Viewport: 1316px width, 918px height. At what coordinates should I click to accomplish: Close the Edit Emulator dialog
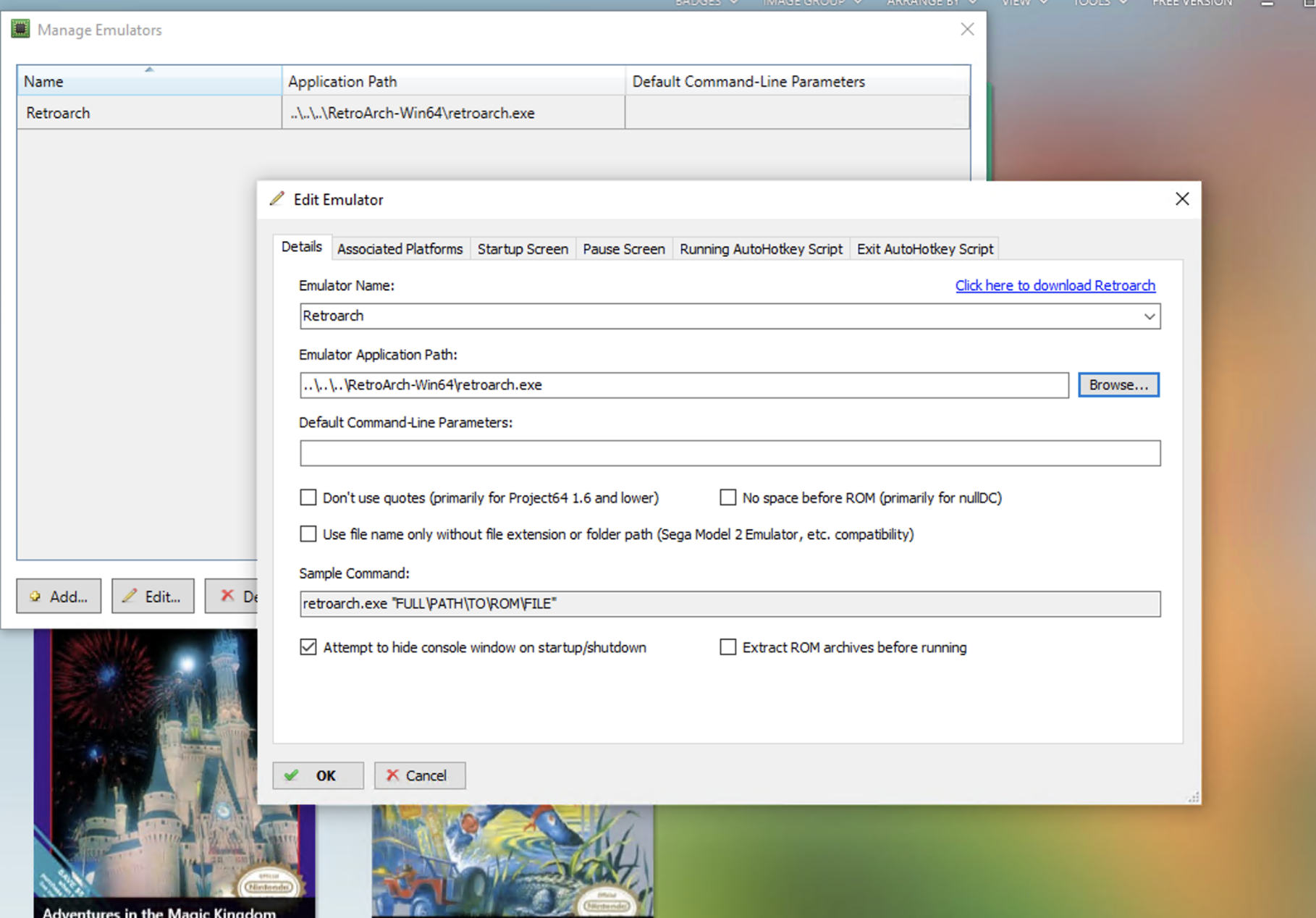1182,199
